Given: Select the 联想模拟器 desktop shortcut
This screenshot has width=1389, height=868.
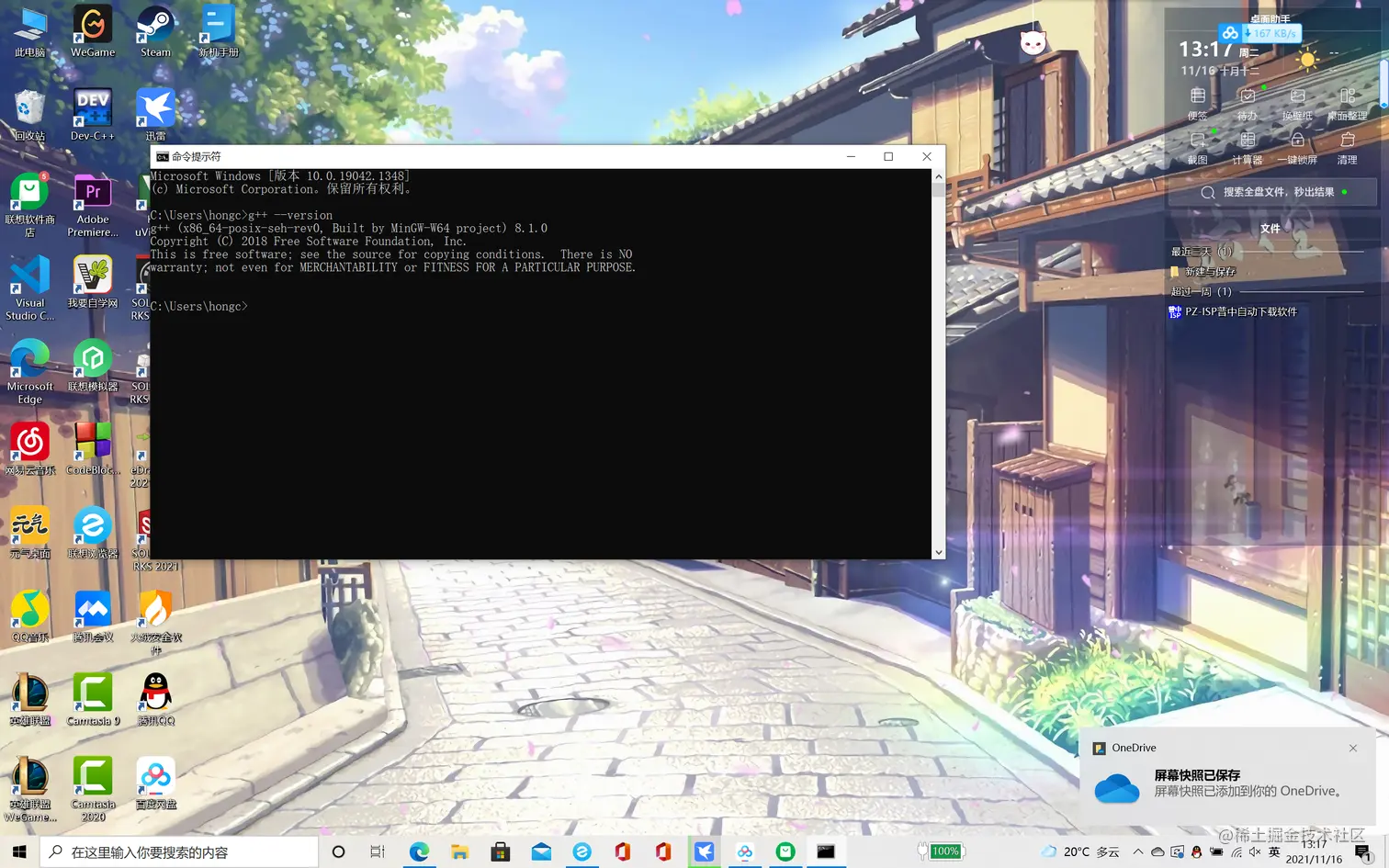Looking at the screenshot, I should (x=93, y=366).
